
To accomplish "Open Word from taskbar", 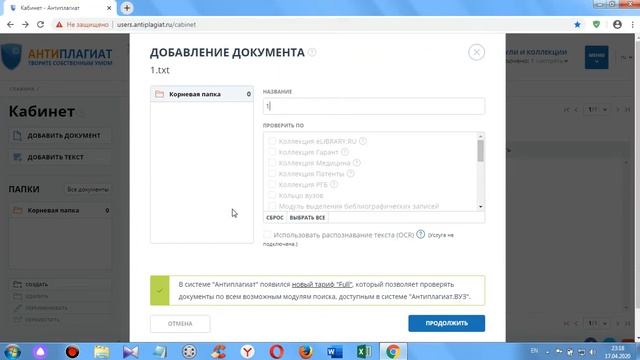I will [x=335, y=351].
